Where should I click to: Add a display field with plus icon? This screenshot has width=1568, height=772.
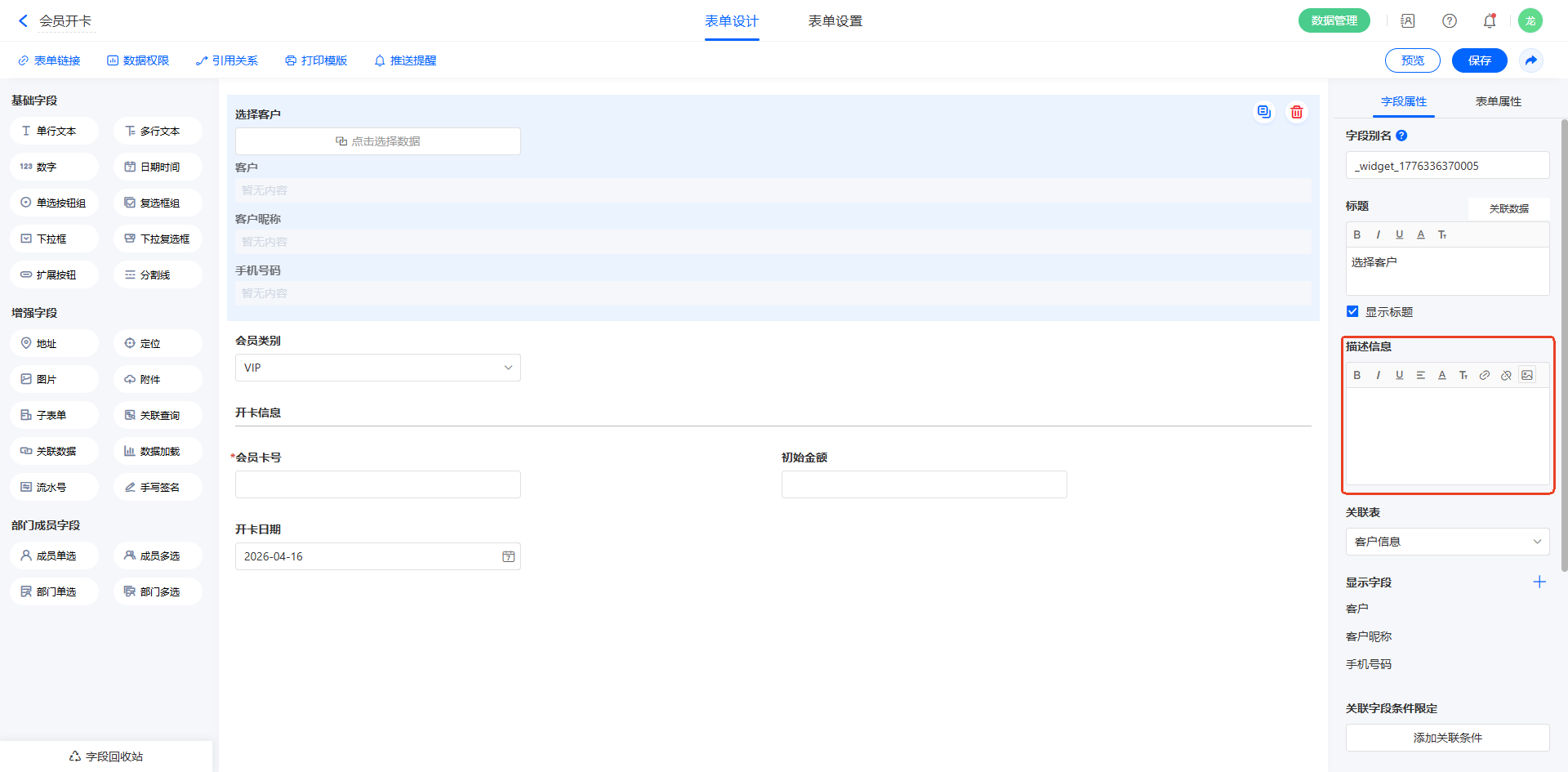click(1539, 582)
